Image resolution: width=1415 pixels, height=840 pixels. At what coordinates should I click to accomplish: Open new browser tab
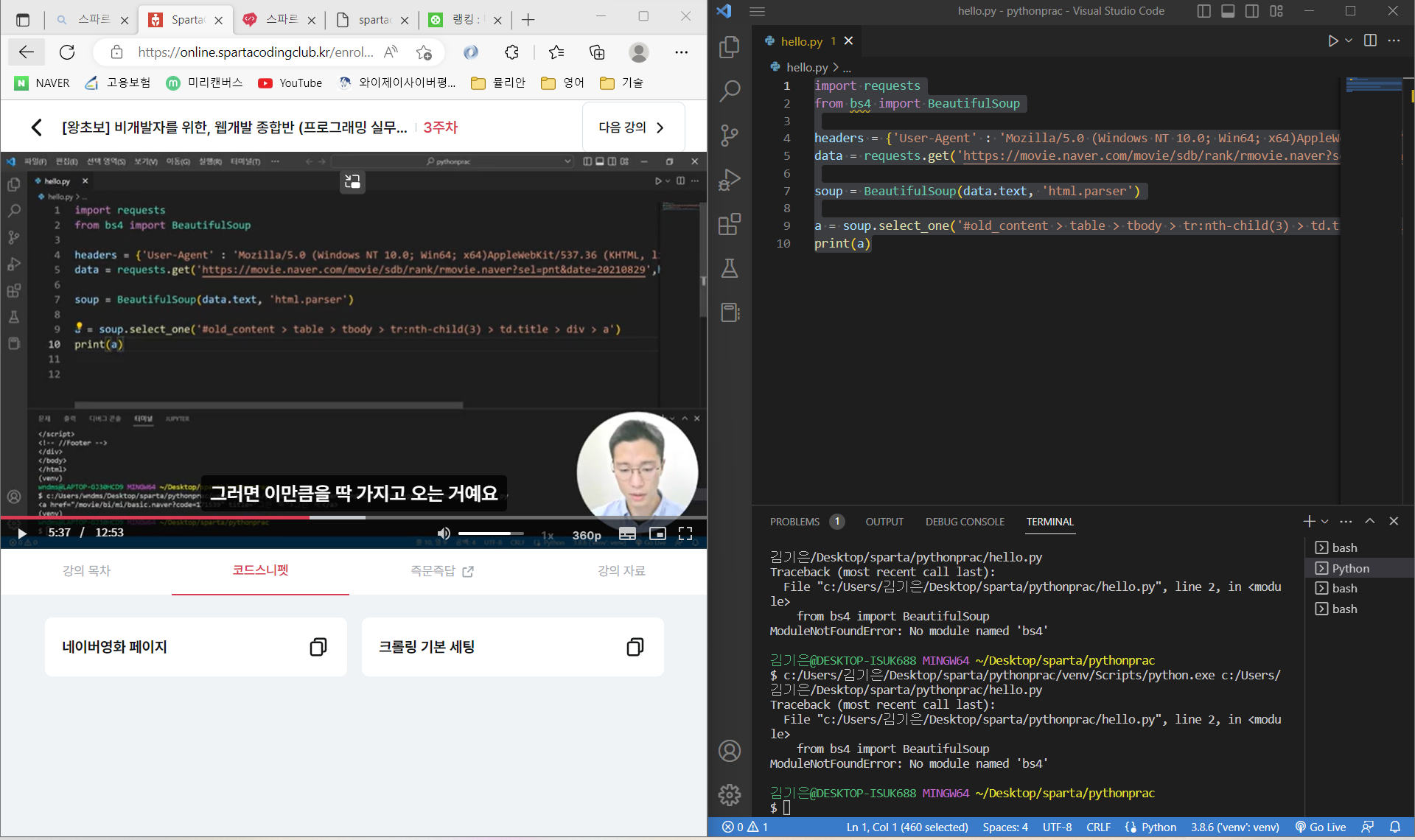pyautogui.click(x=528, y=20)
